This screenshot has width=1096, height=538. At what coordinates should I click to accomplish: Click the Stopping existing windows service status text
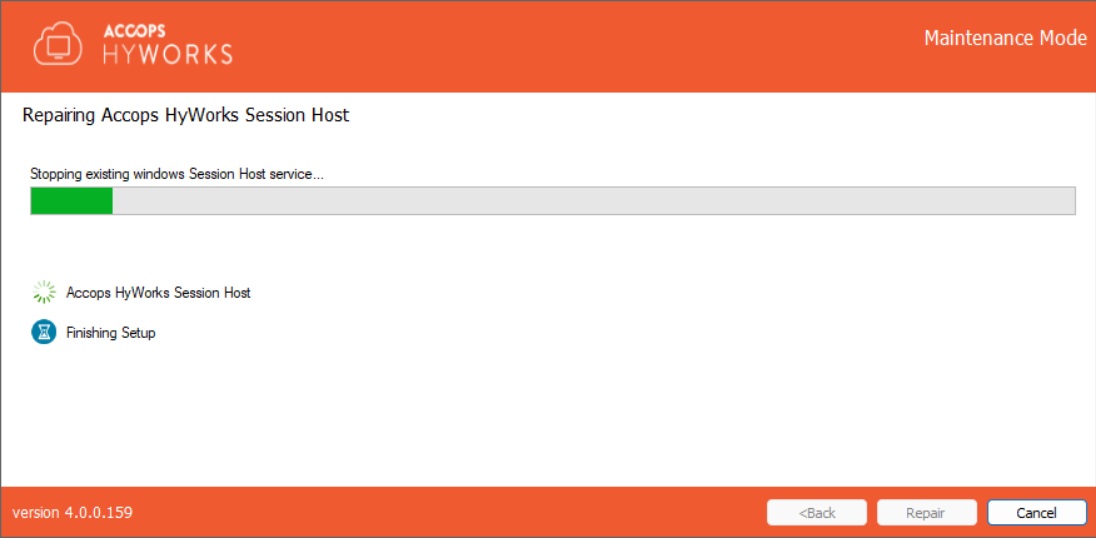(x=177, y=174)
